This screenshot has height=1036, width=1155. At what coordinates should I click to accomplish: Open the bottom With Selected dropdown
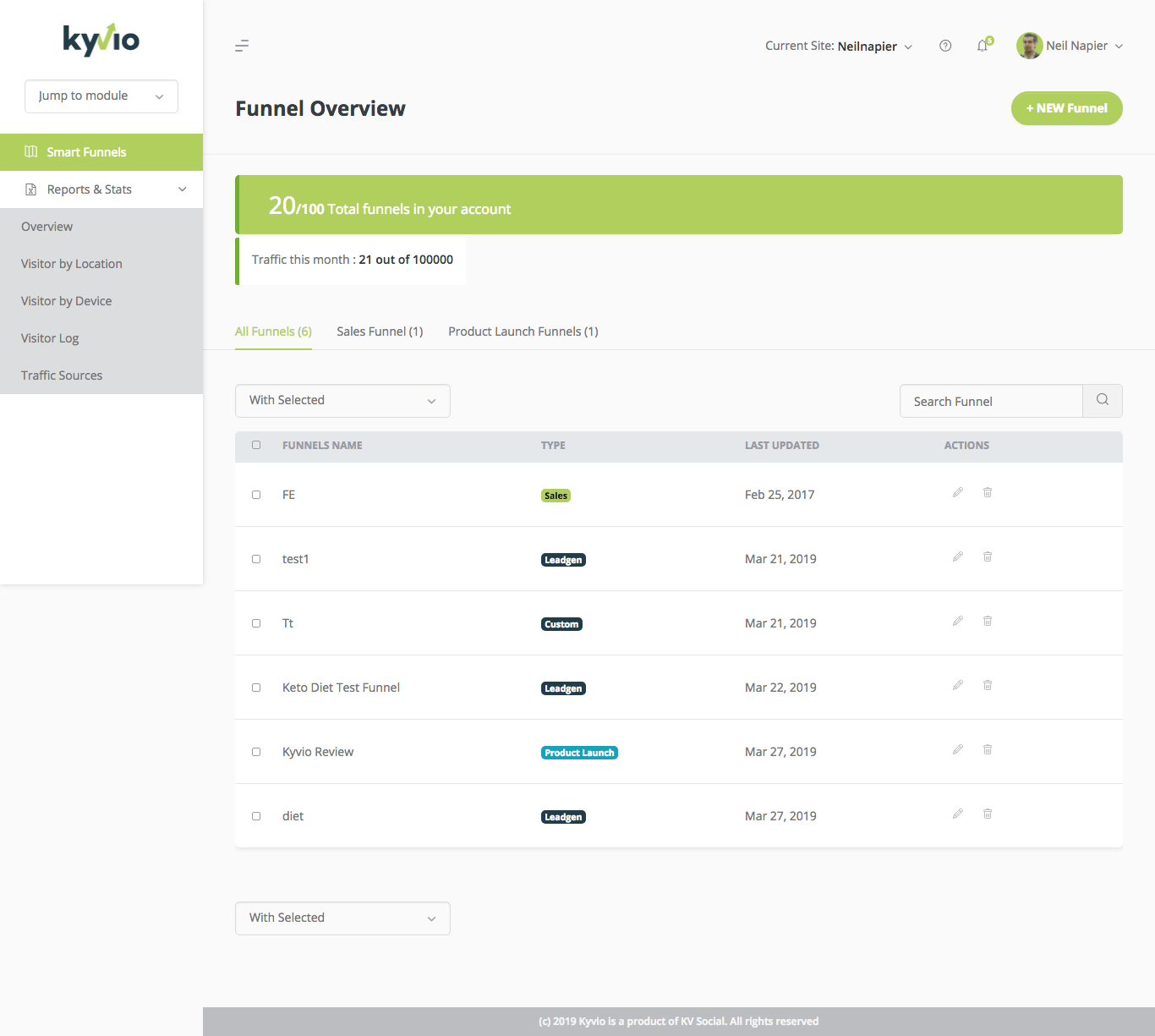tap(342, 918)
